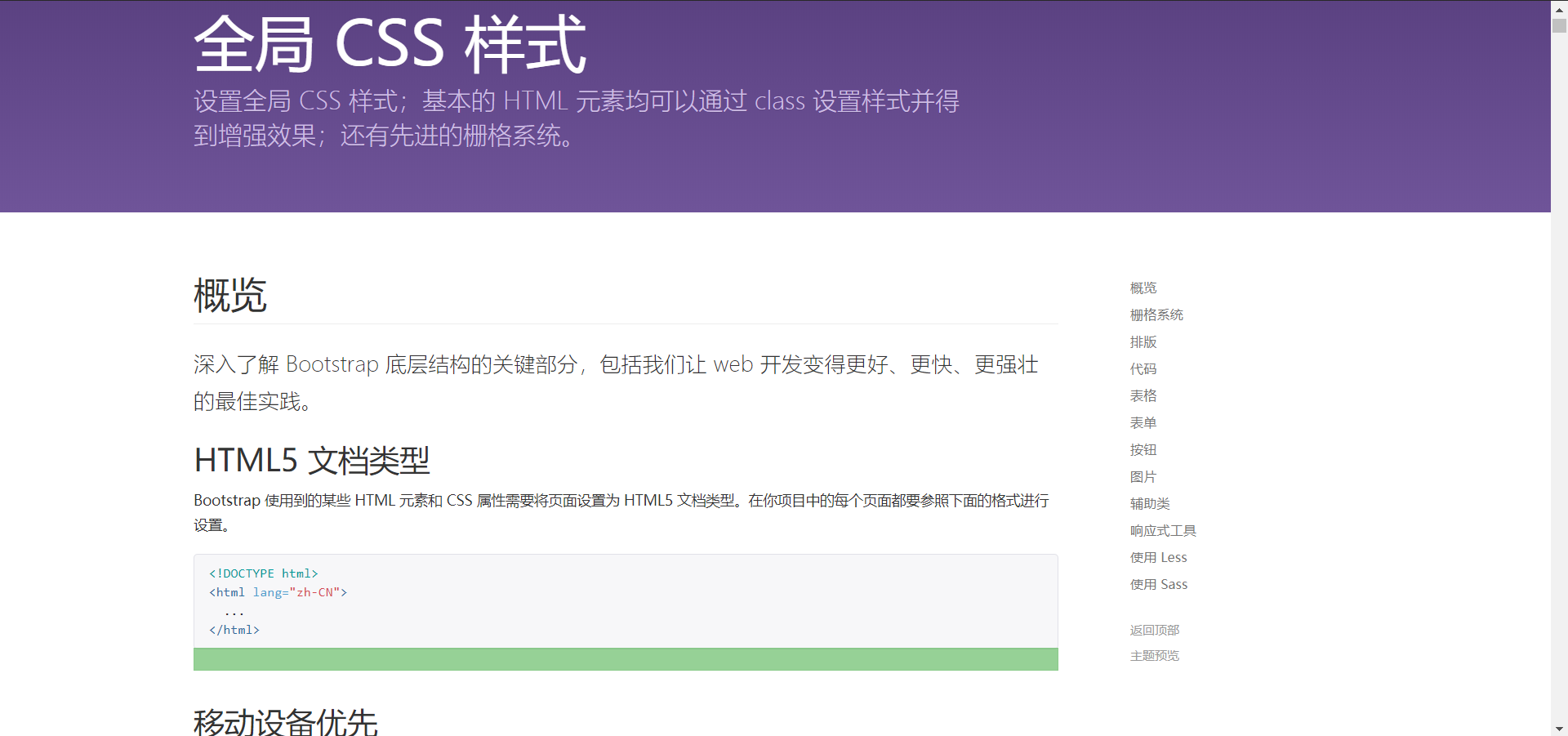Click the 移动设备优先 heading
Viewport: 1568px width, 736px height.
[286, 722]
